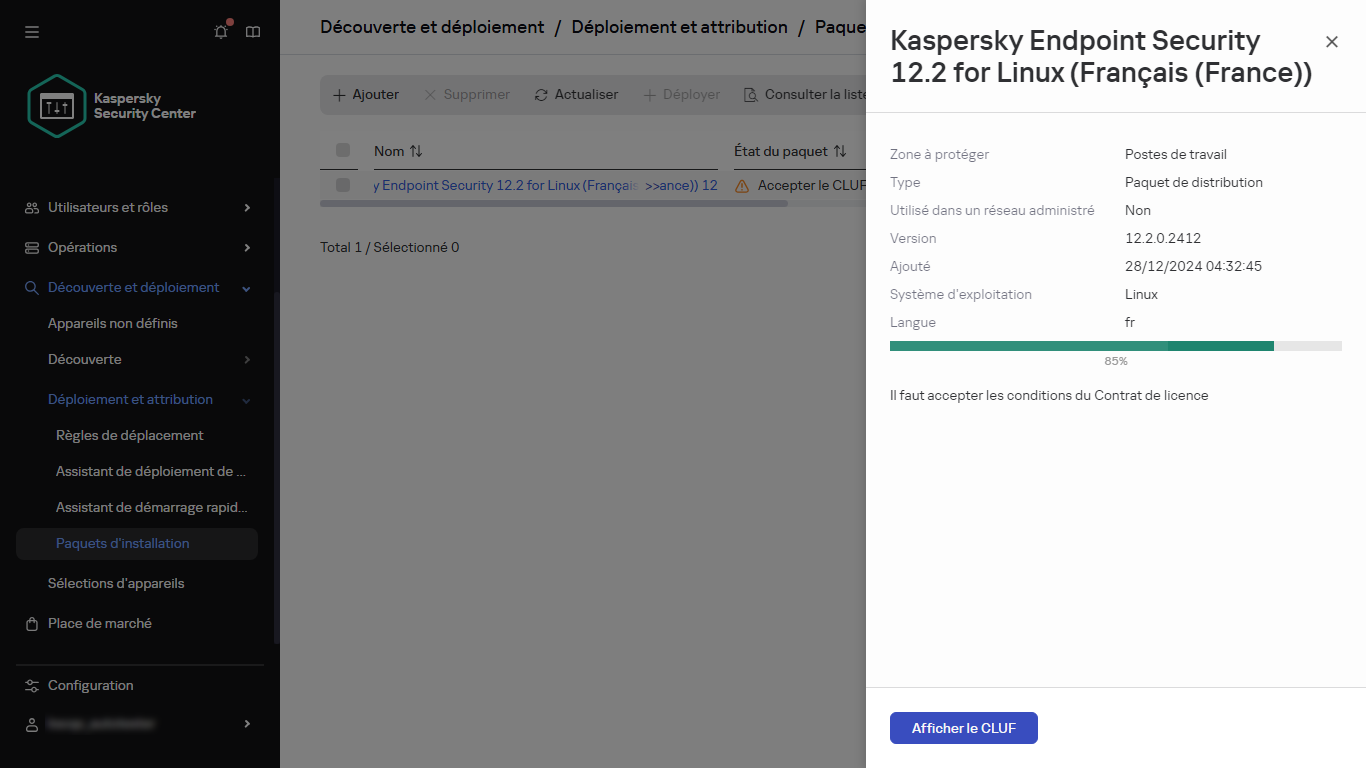Open the Place de marché section

click(99, 623)
